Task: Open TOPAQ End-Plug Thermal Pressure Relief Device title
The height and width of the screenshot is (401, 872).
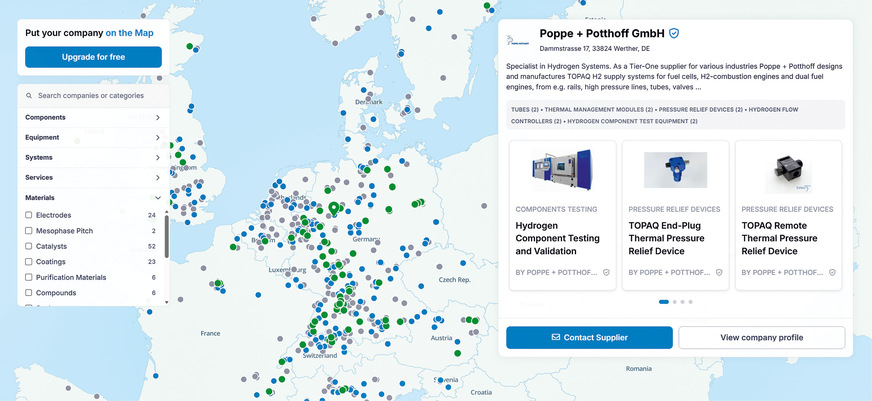Action: pyautogui.click(x=666, y=238)
